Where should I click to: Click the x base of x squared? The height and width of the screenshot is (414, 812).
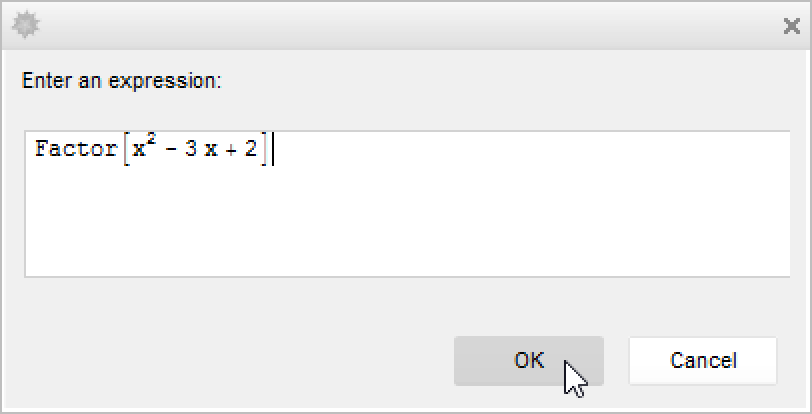pyautogui.click(x=138, y=152)
